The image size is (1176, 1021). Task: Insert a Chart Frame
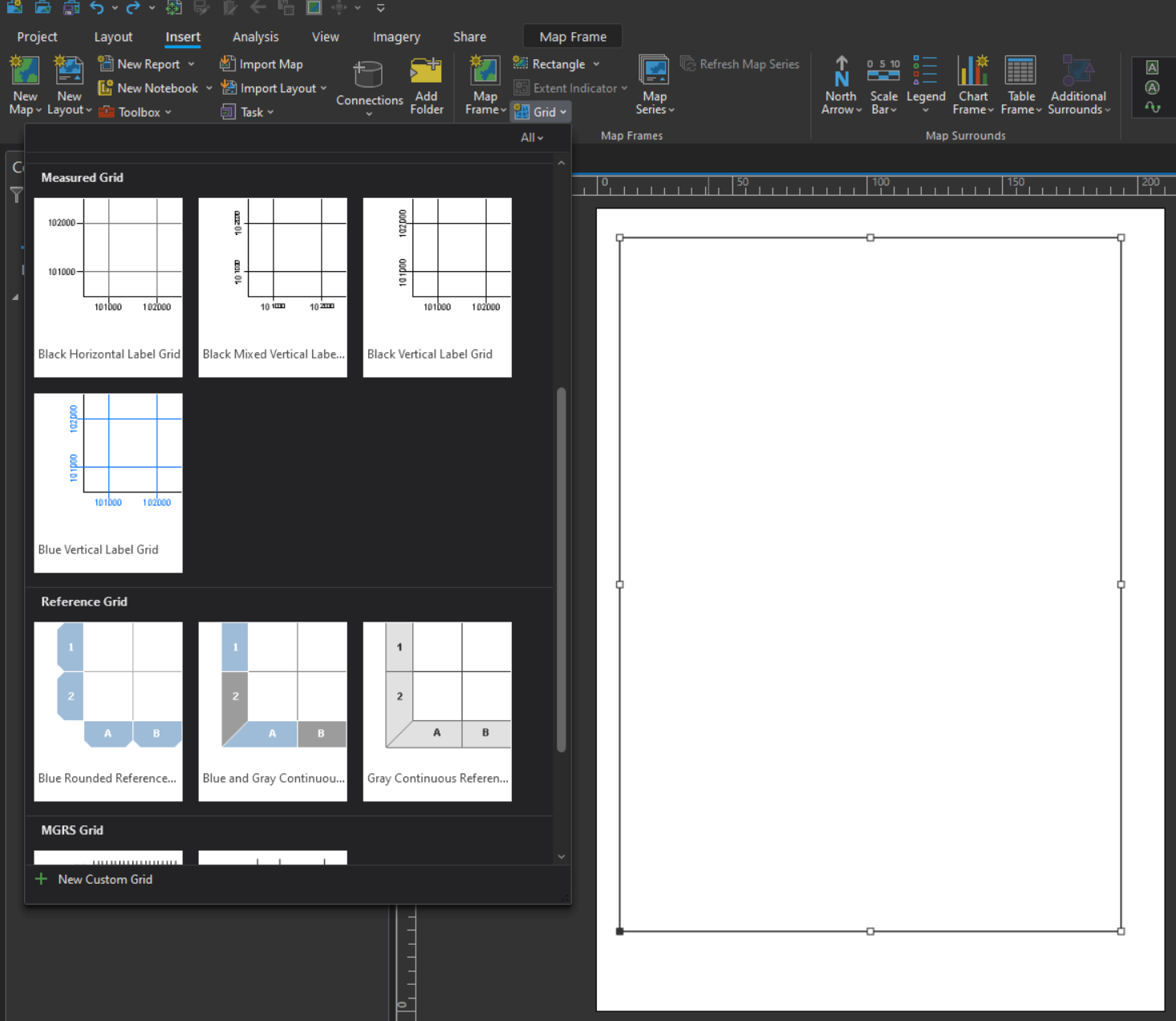972,72
